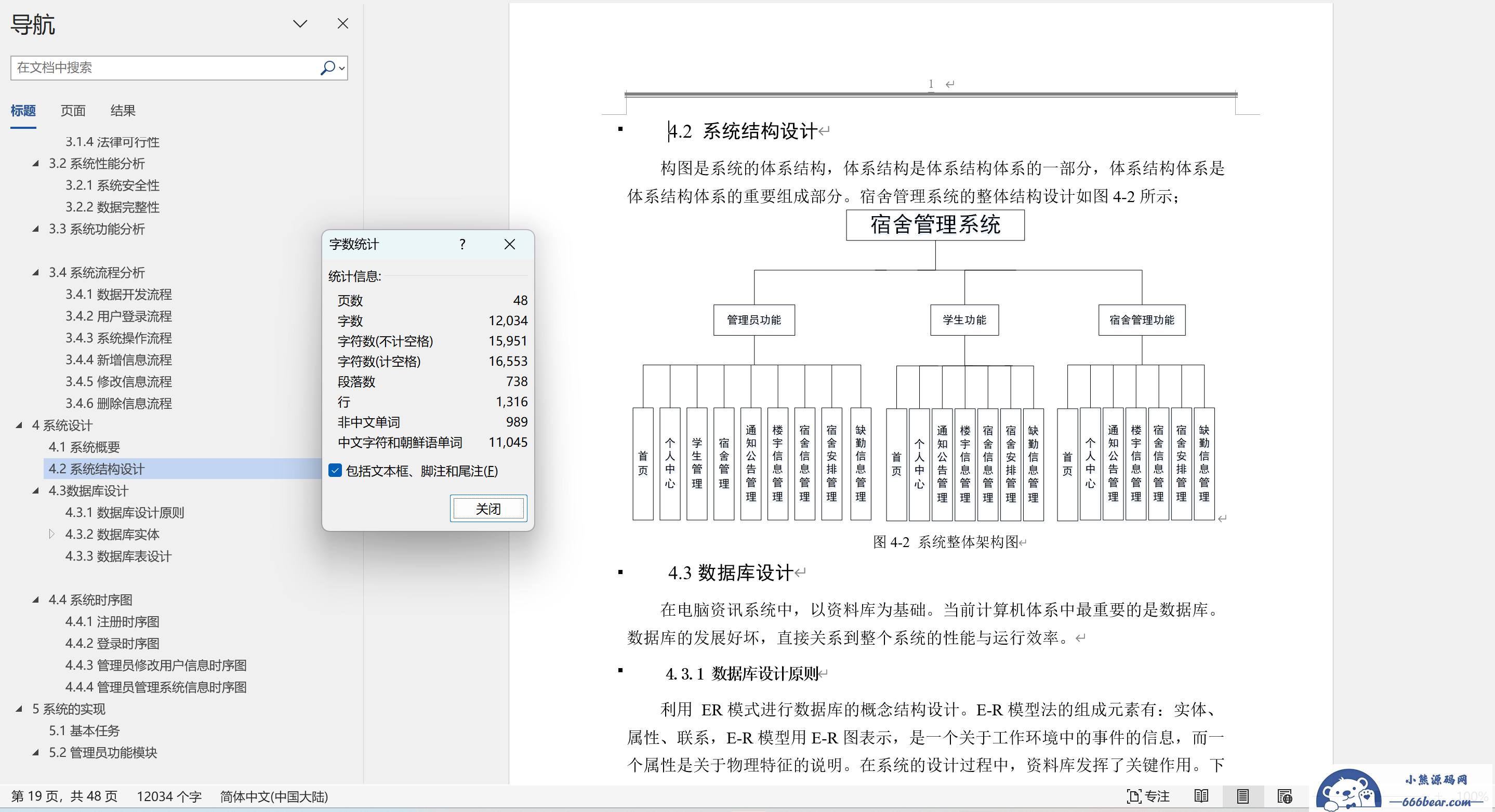Viewport: 1495px width, 812px height.
Task: Switch to the 页面 tab
Action: [73, 110]
